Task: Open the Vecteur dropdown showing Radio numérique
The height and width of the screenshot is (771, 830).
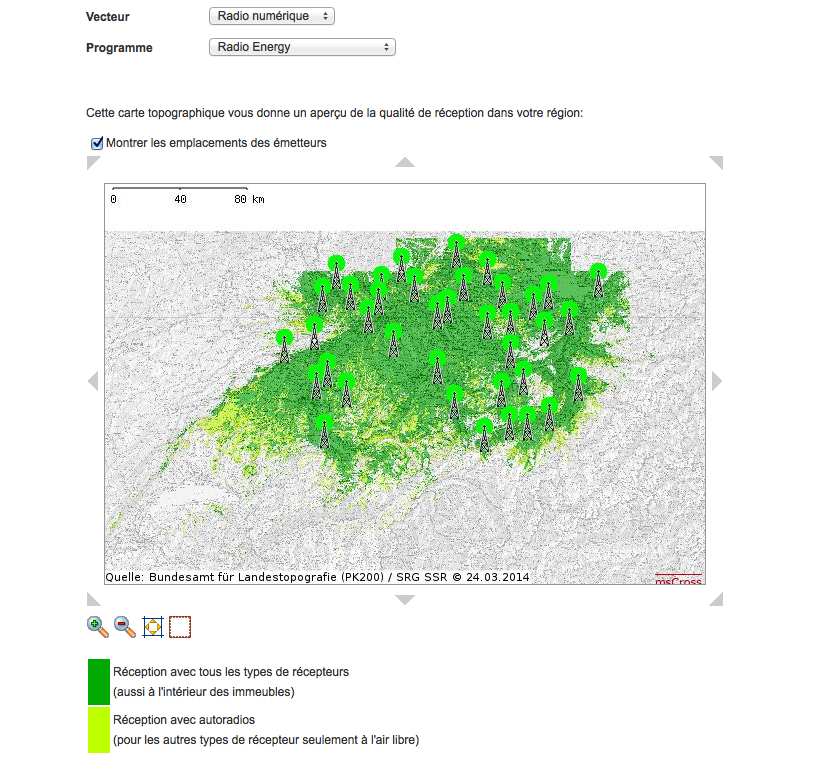Action: (272, 17)
